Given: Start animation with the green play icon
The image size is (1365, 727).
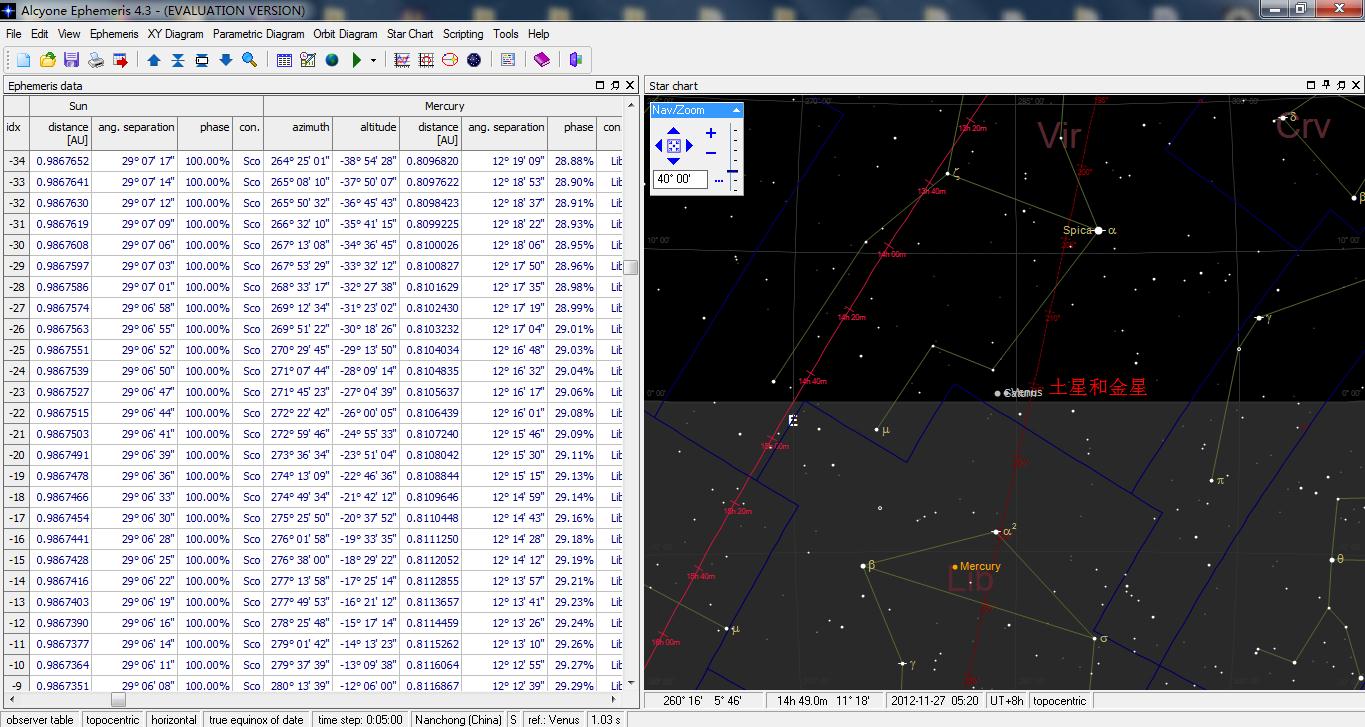Looking at the screenshot, I should 357,60.
